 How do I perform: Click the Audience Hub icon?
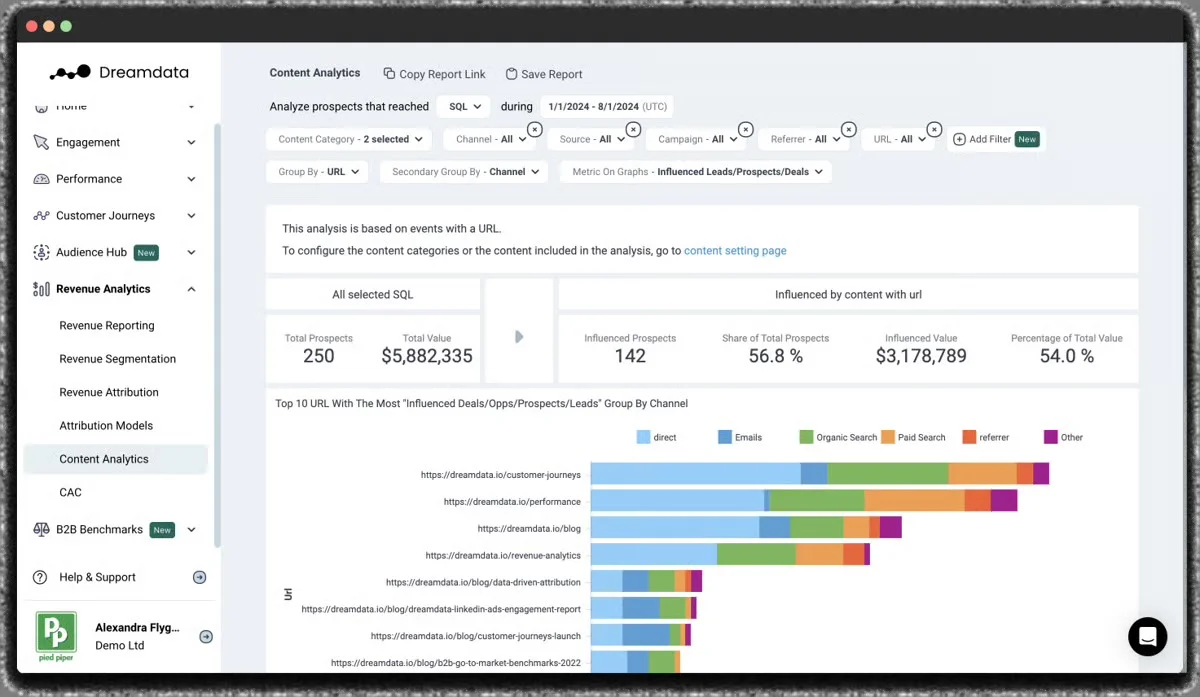tap(41, 252)
